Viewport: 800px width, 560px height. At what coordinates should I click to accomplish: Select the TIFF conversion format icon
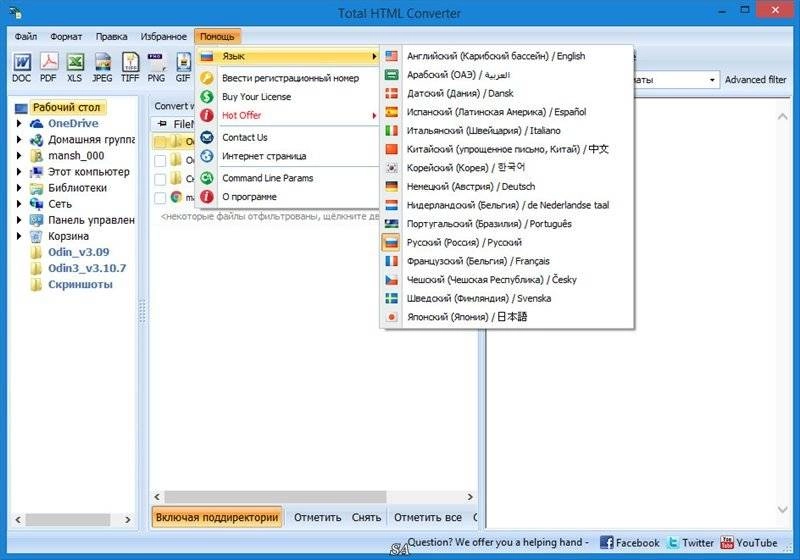coord(130,67)
